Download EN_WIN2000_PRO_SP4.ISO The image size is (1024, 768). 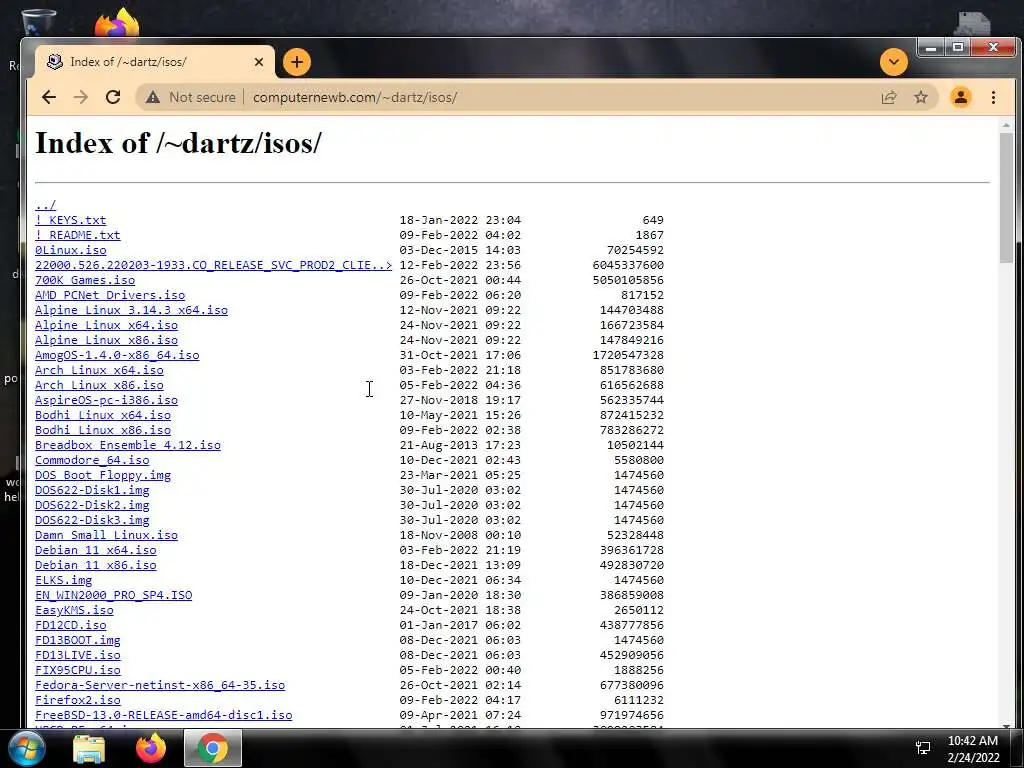pos(114,596)
